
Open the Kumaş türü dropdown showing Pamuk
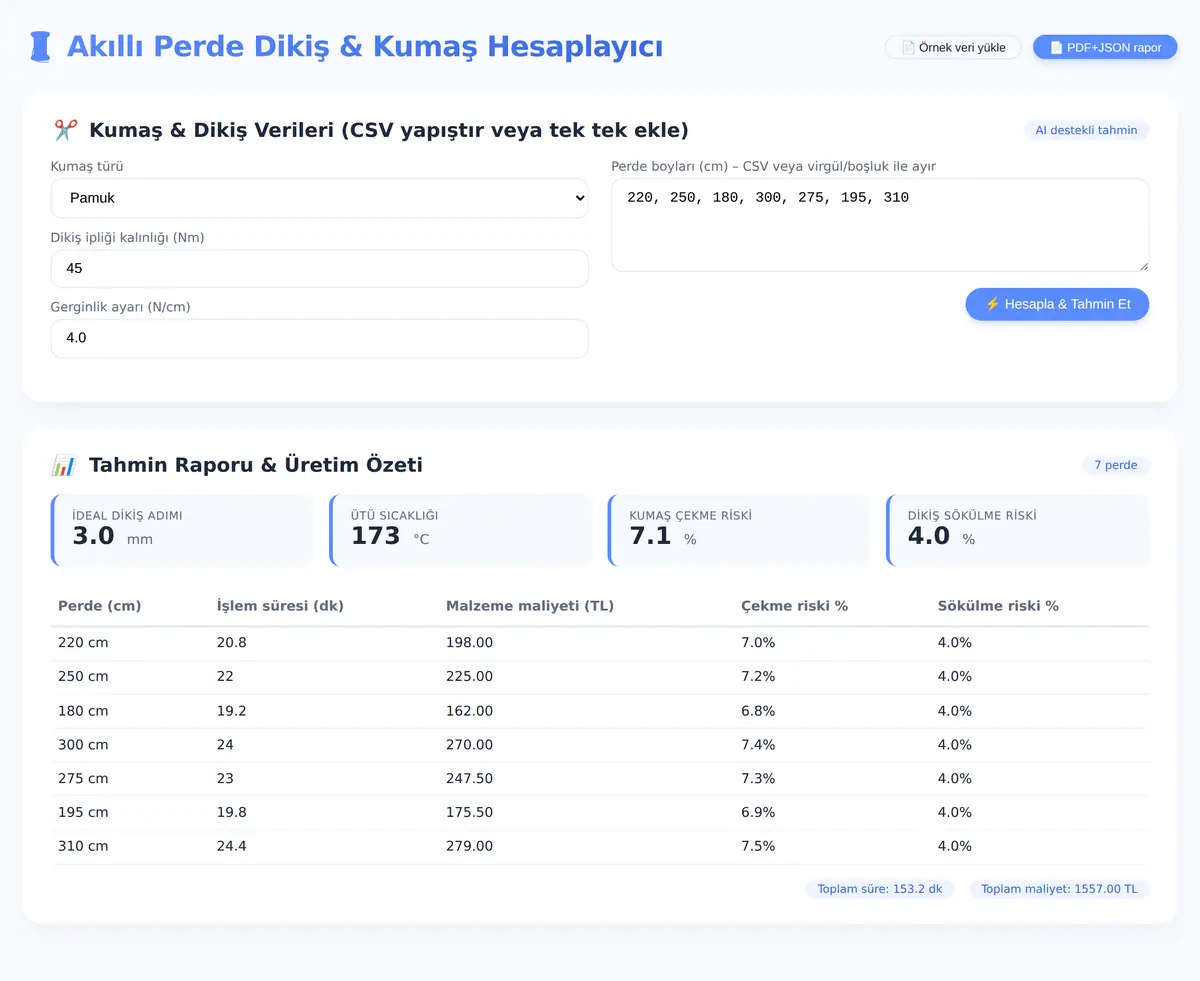320,198
